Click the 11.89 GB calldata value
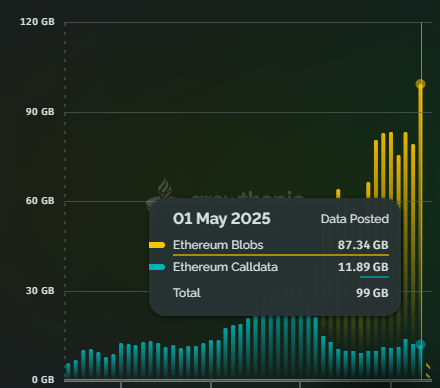440x388 pixels. 363,267
